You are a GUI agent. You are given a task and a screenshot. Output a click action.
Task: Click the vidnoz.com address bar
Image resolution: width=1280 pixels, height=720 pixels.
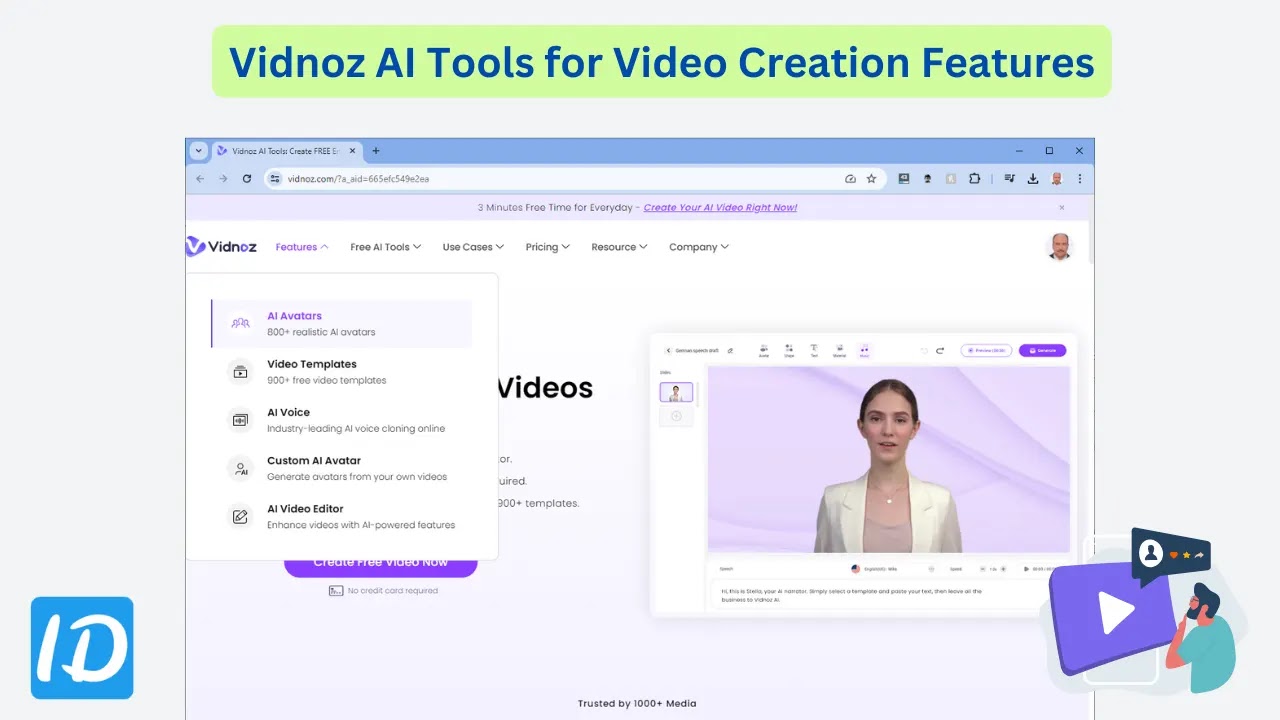click(x=573, y=179)
